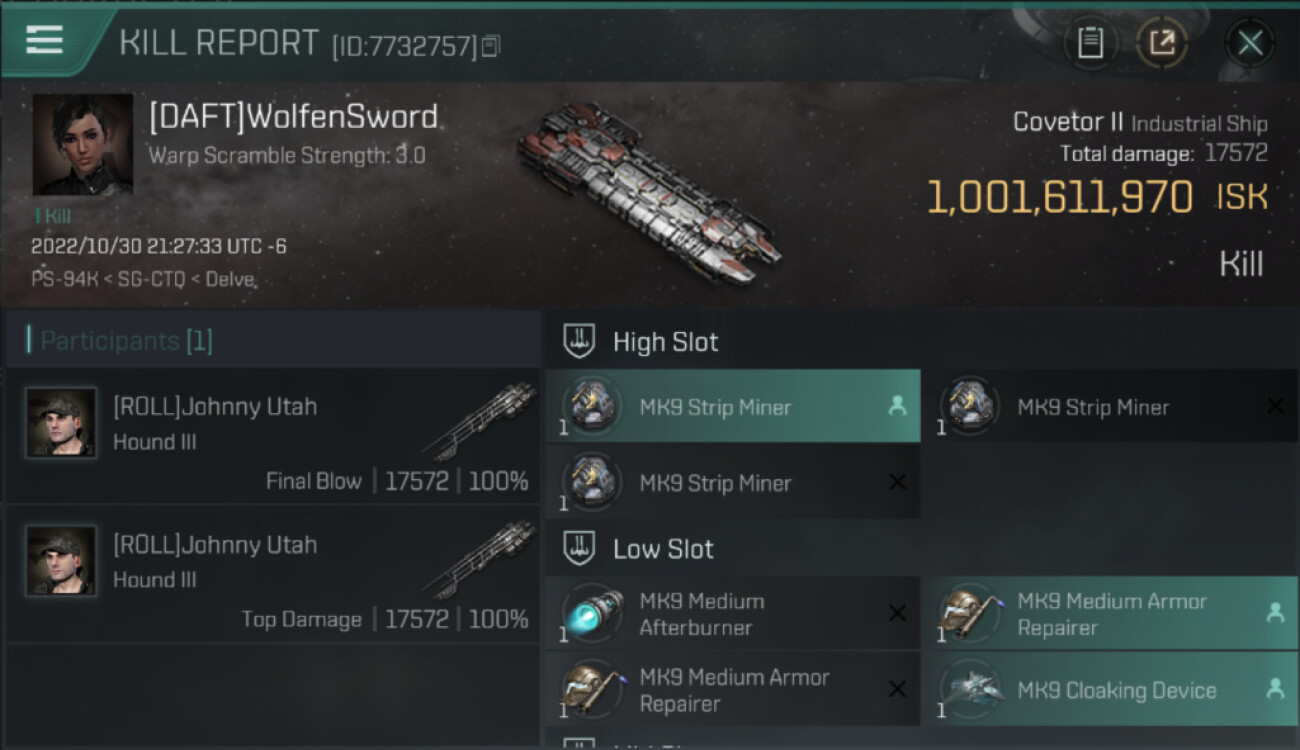Select the MK9 Cloaking Device module

(x=1109, y=690)
